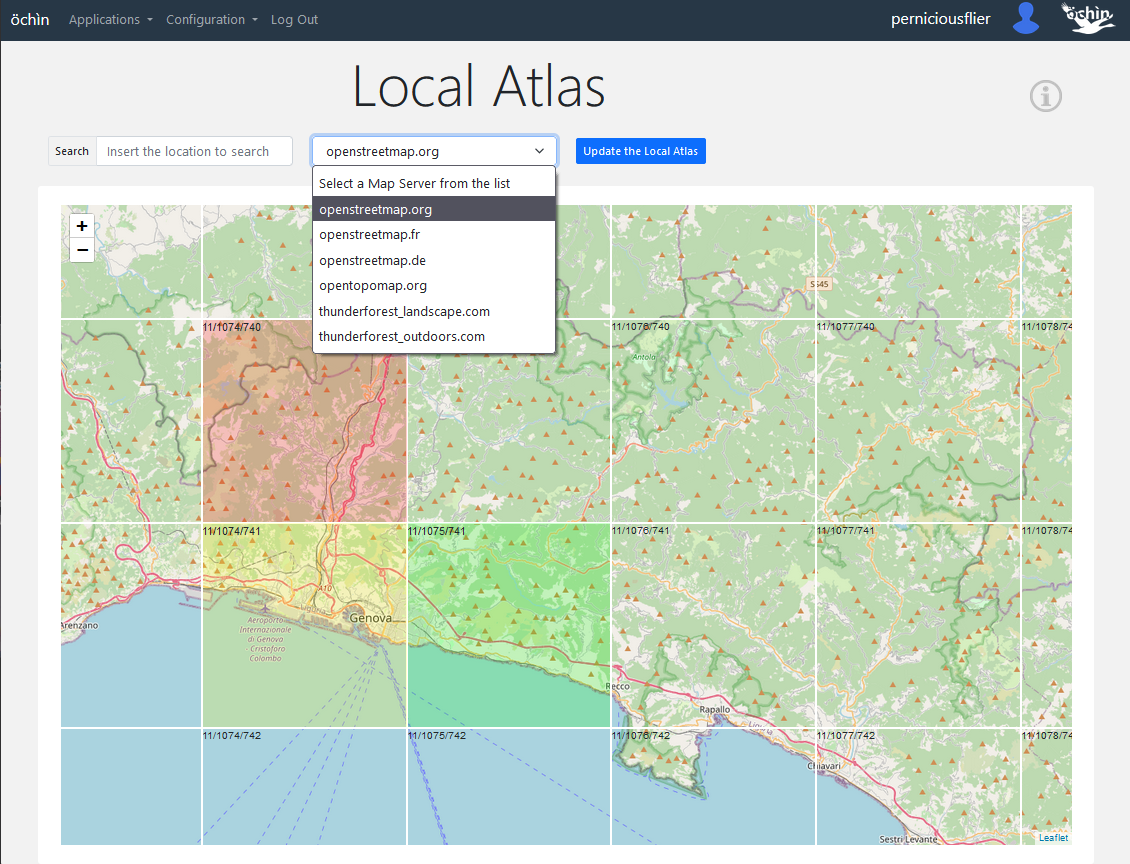Click map tile 11/1076/742
This screenshot has width=1130, height=864.
(713, 786)
